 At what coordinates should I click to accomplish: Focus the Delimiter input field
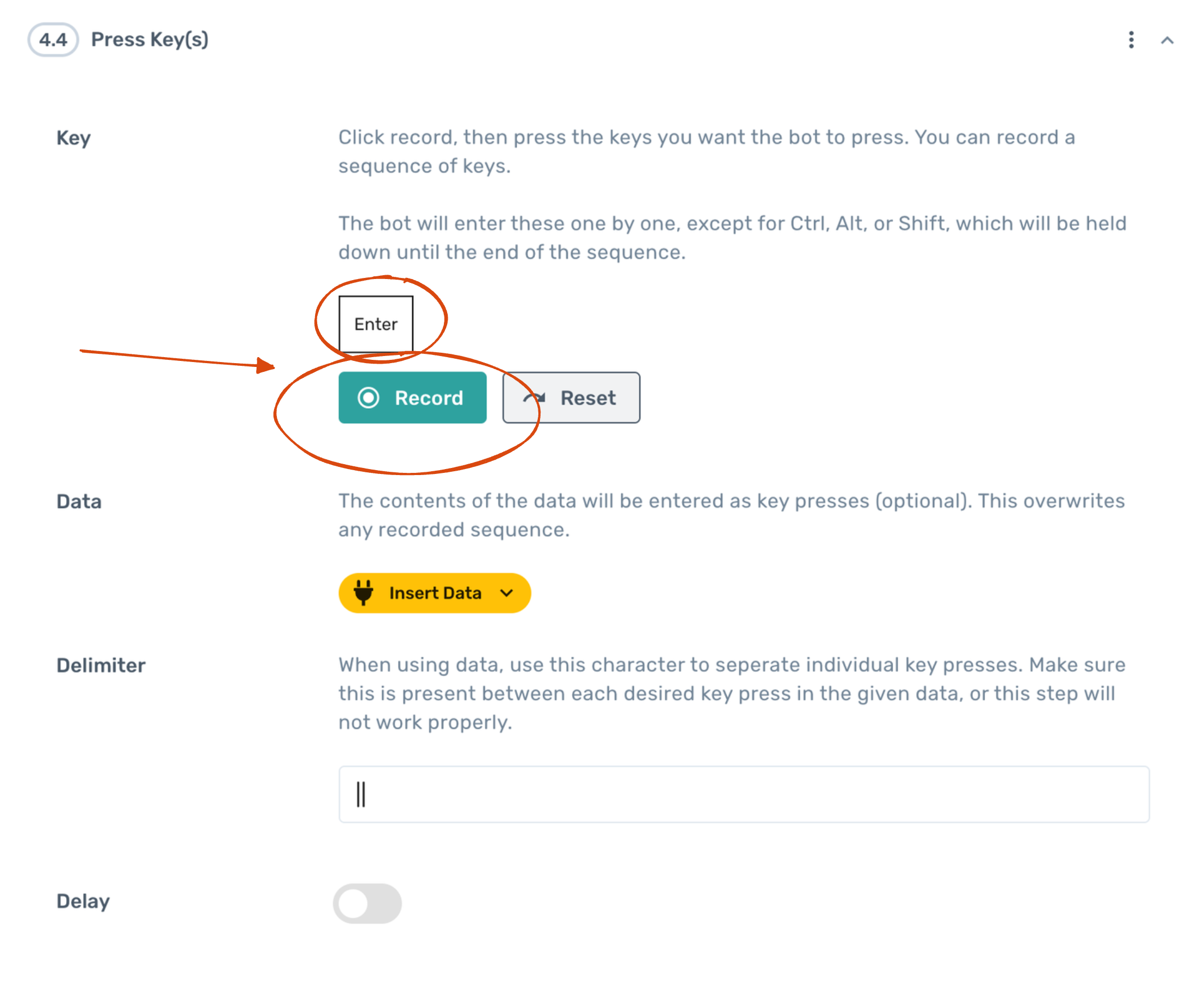(744, 794)
